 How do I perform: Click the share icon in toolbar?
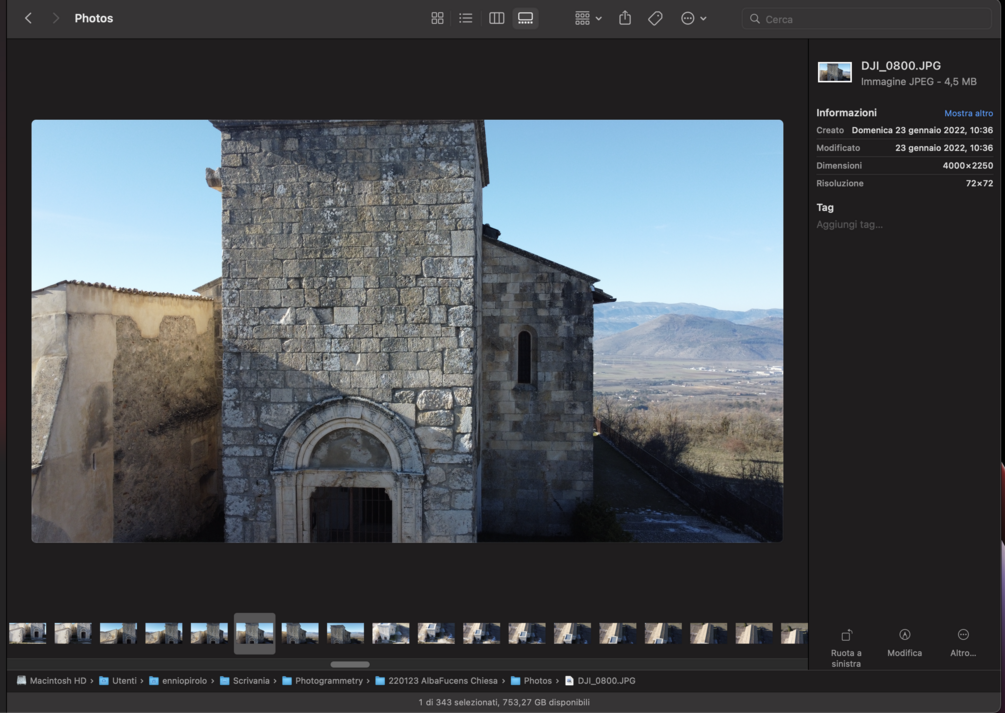(625, 19)
